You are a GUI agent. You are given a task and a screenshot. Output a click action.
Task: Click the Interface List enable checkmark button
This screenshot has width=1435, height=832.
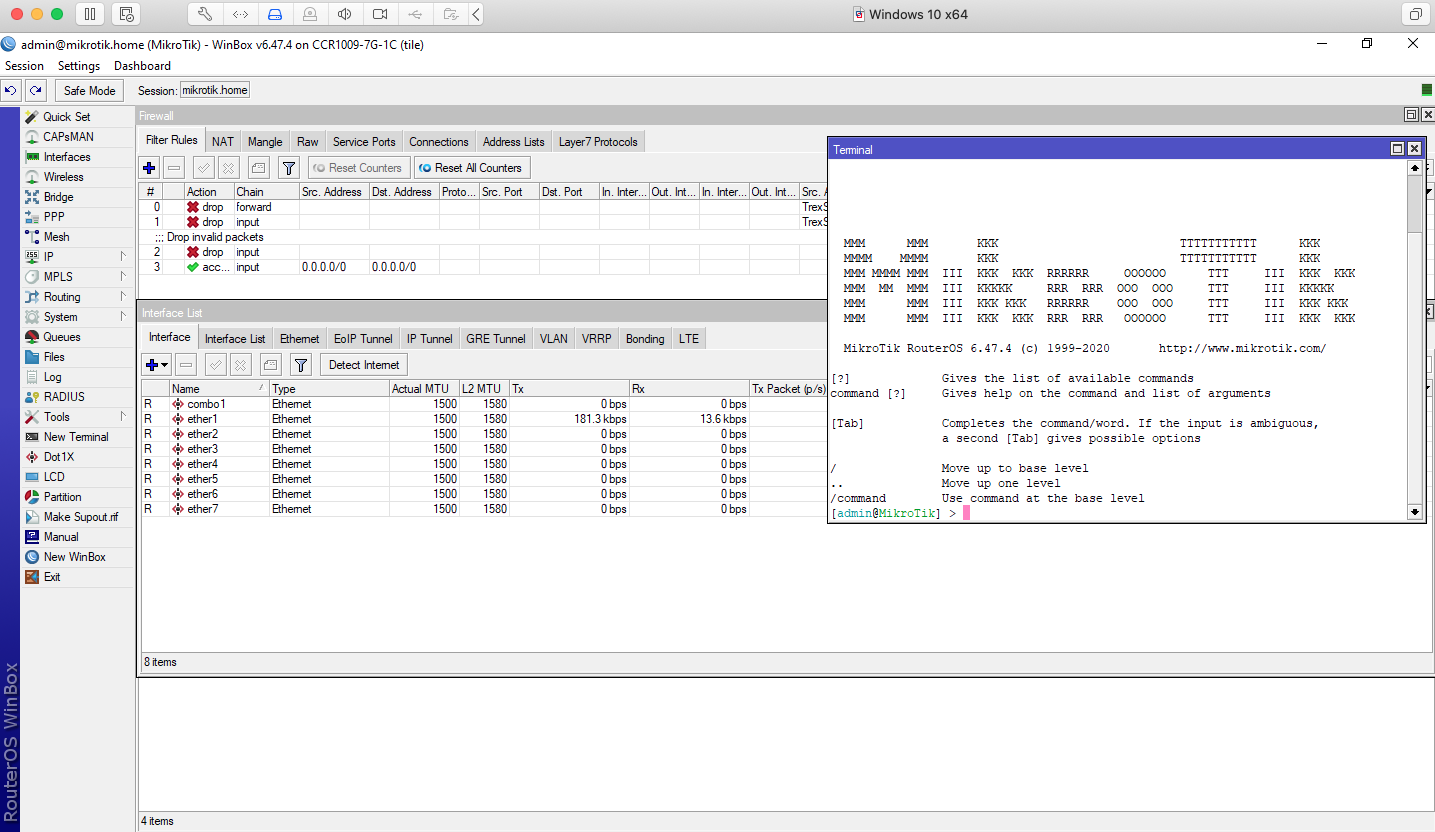point(216,365)
